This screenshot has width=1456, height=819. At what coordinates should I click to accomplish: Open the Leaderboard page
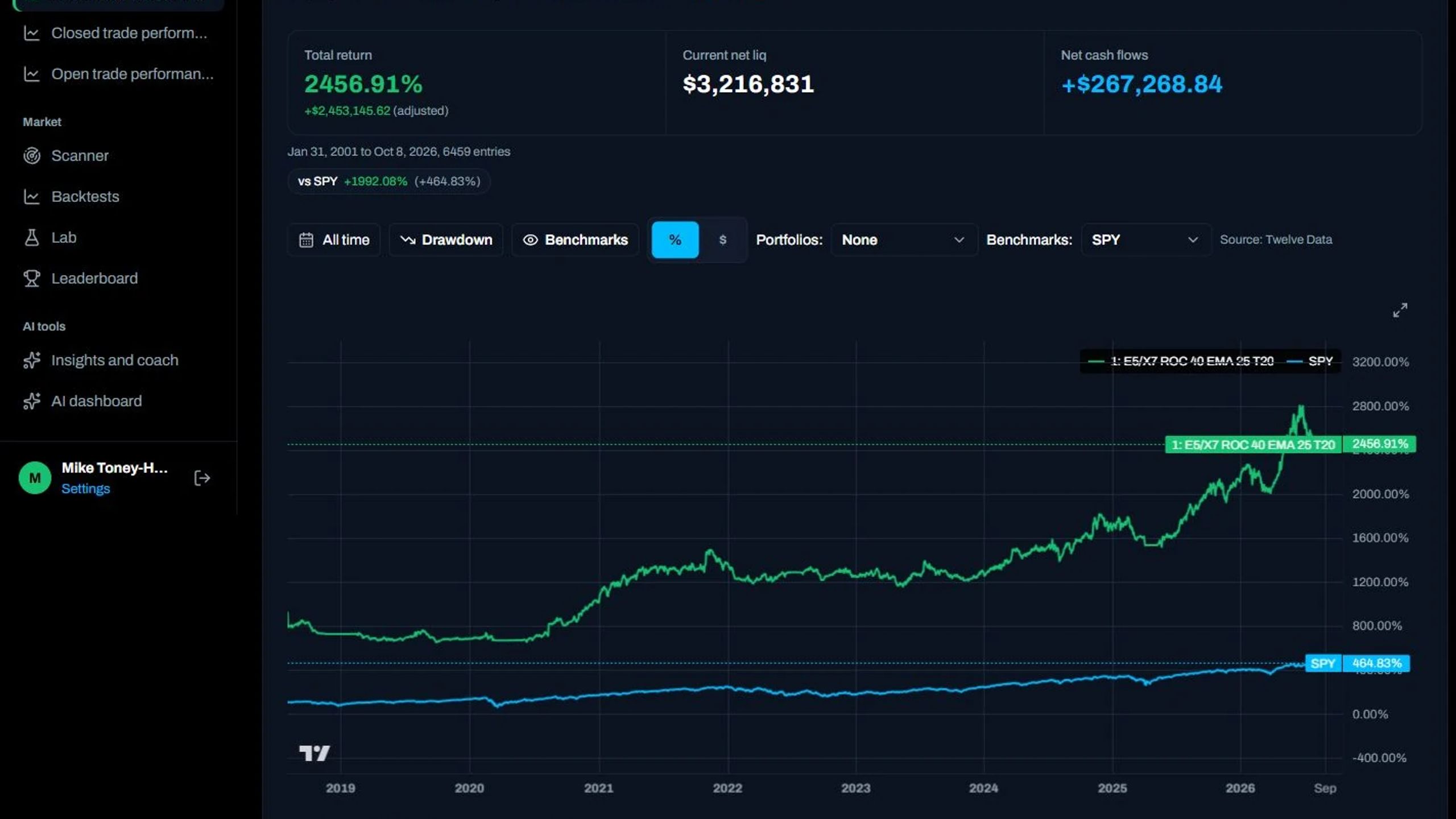pyautogui.click(x=94, y=279)
